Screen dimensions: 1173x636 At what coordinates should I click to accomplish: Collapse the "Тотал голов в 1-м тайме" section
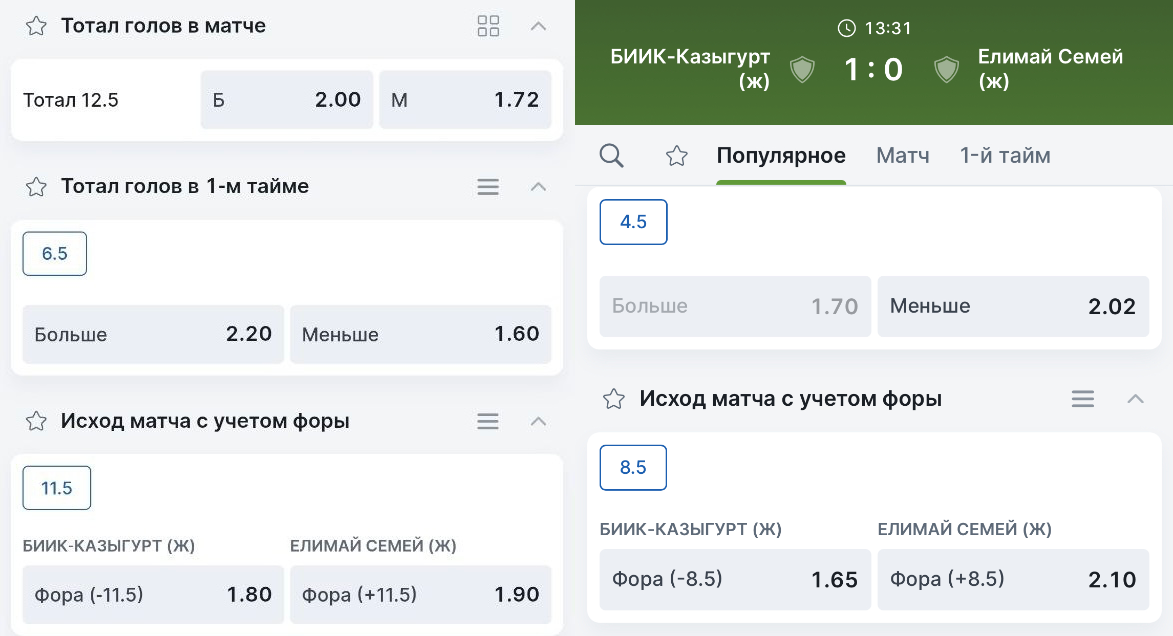538,186
